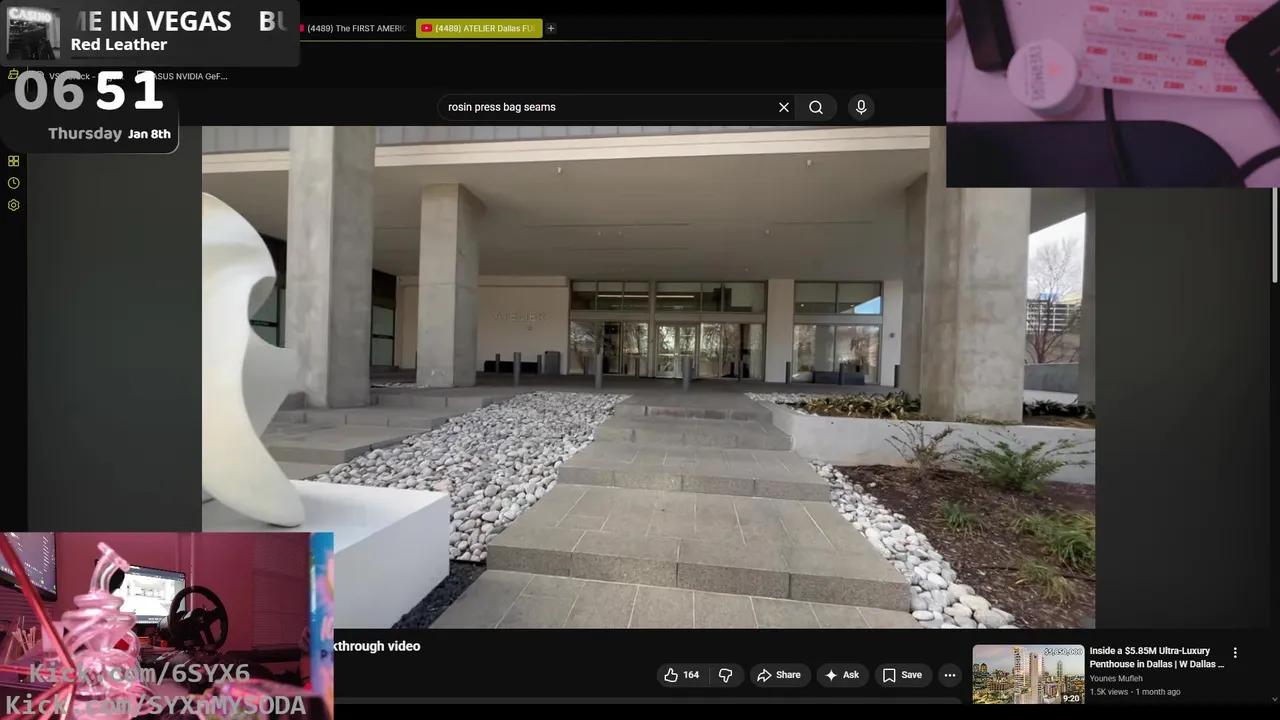1280x720 pixels.
Task: Open more actions ellipsis menu
Action: point(950,675)
